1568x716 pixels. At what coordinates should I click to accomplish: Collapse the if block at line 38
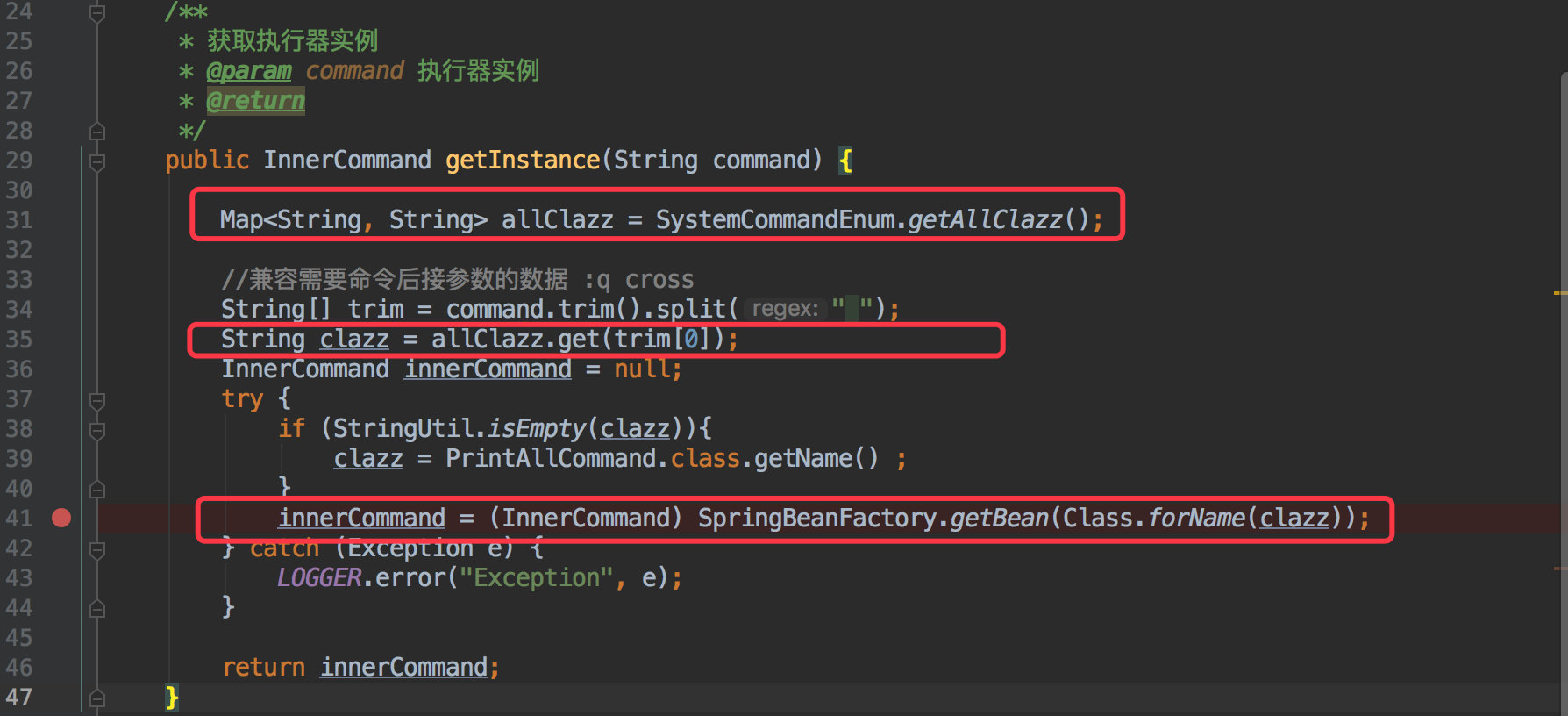click(97, 431)
